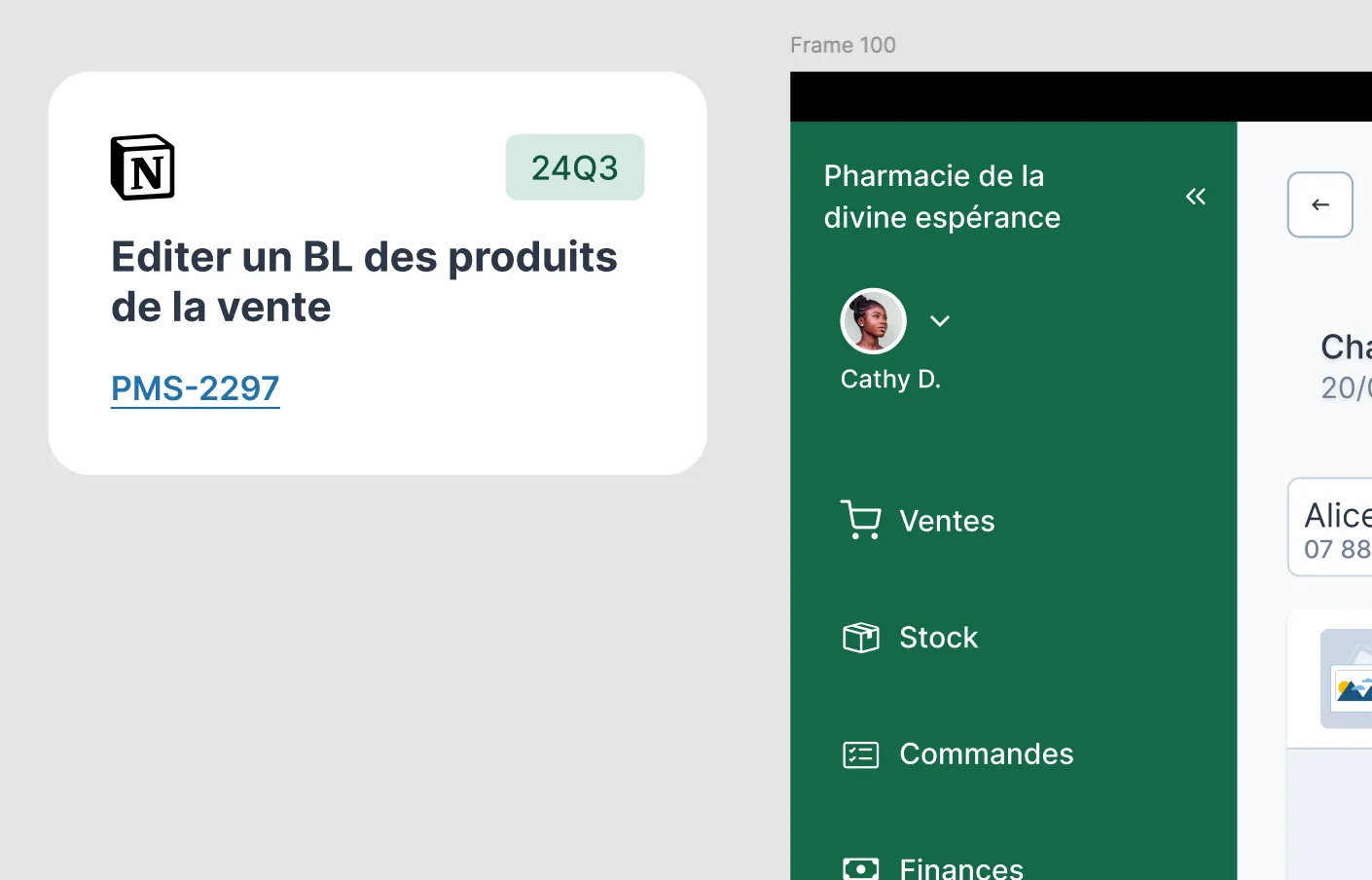This screenshot has width=1372, height=880.
Task: Open the Stock menu entry
Action: (937, 638)
